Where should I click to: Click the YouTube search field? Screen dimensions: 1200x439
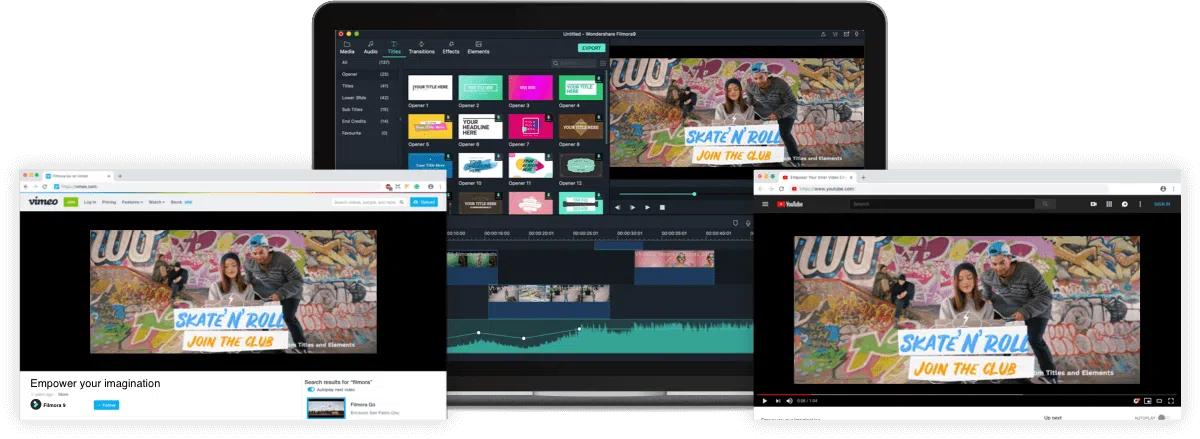coord(943,204)
